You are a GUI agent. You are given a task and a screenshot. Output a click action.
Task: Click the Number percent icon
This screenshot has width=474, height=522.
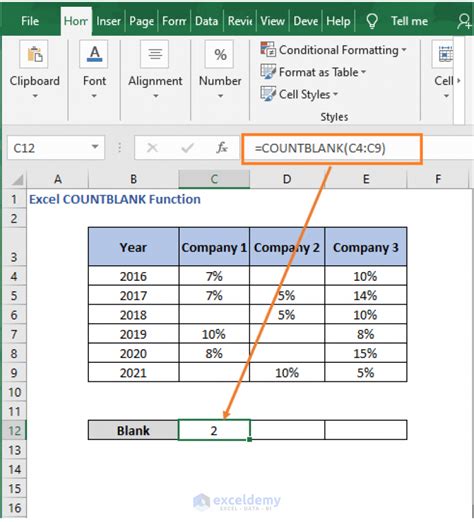(220, 54)
